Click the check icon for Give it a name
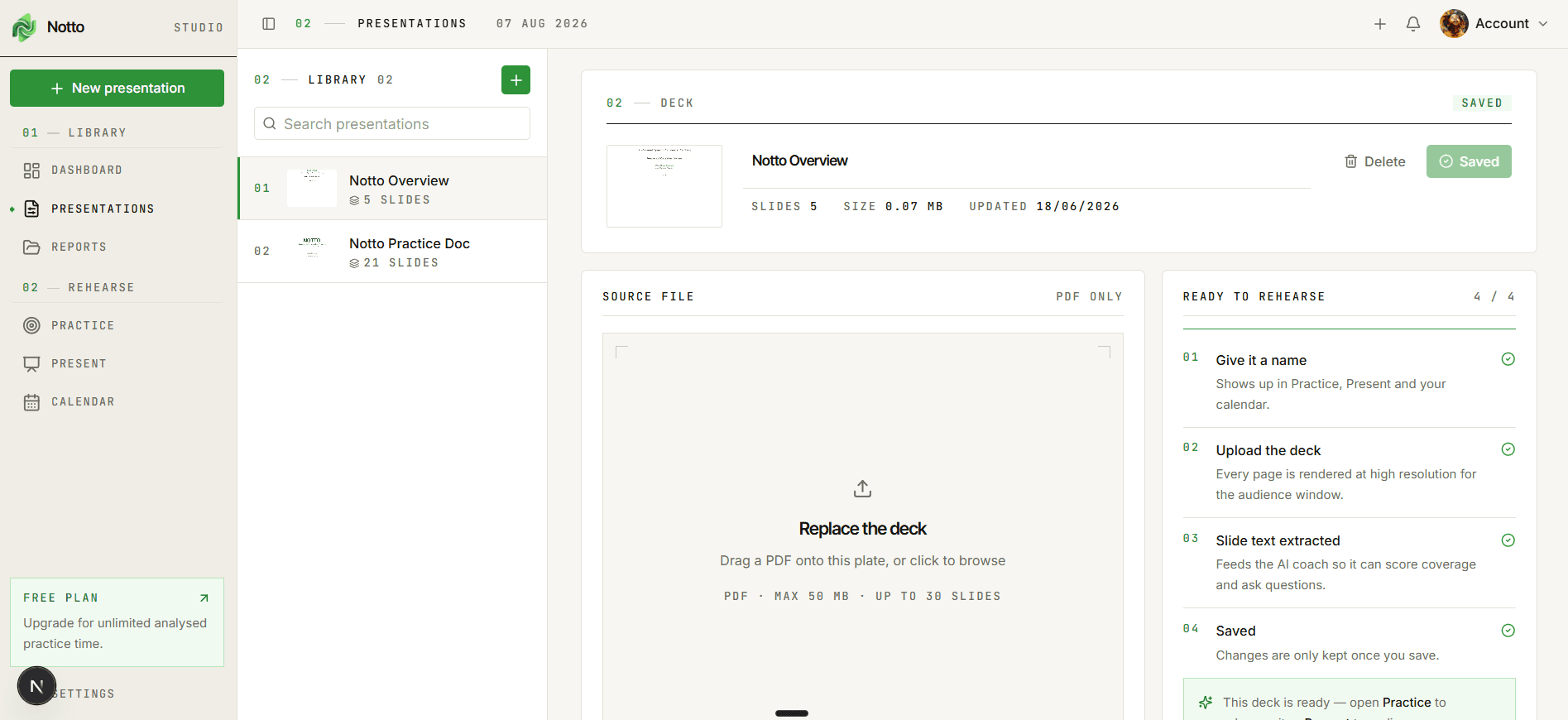 tap(1508, 359)
